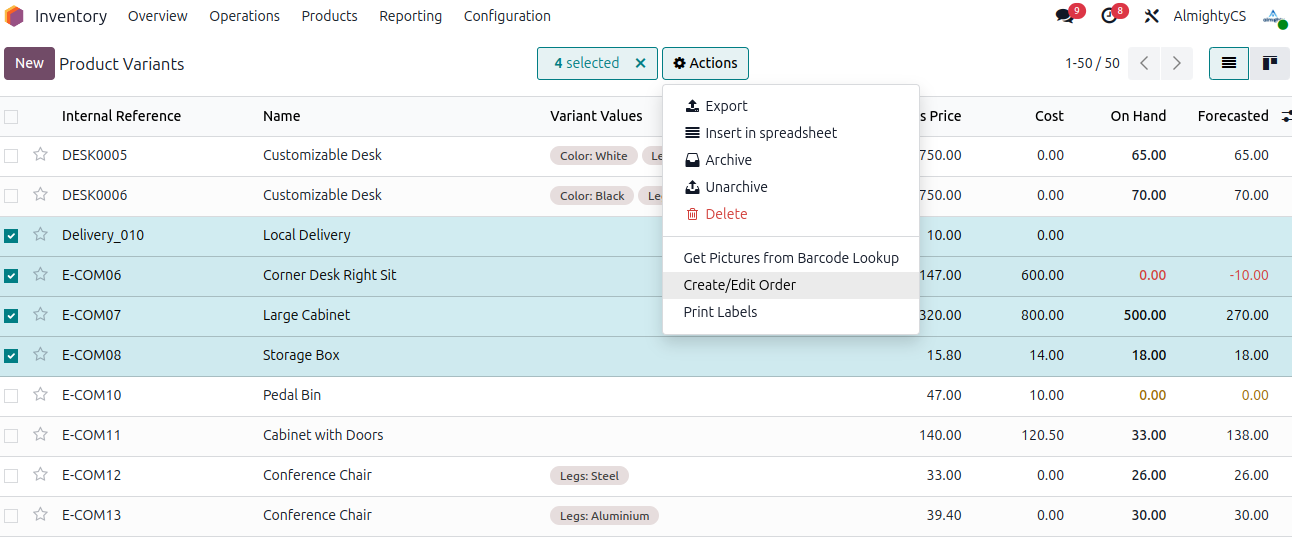The image size is (1292, 537).
Task: Select Export in the Actions menu
Action: [726, 106]
